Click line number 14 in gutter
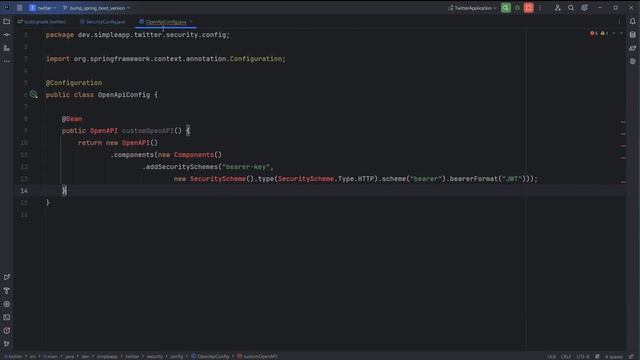 (24, 191)
